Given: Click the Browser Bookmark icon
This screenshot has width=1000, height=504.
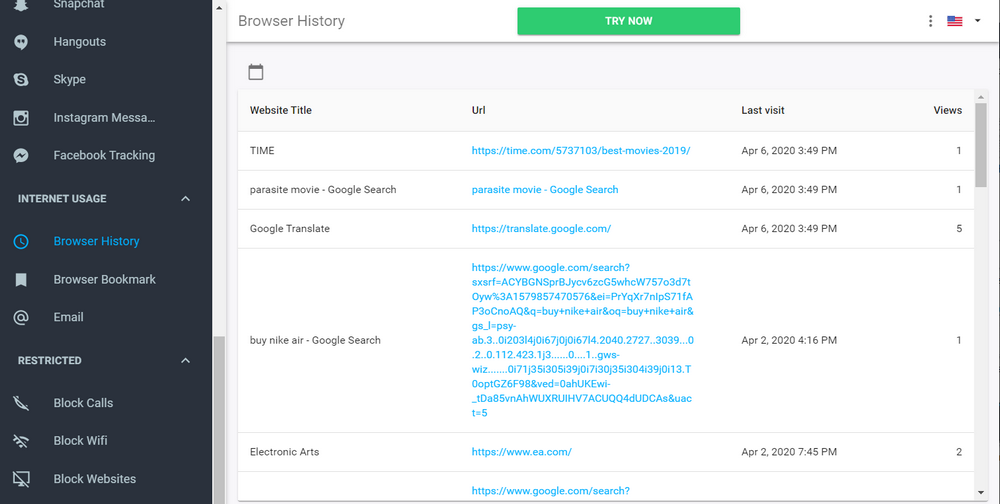Looking at the screenshot, I should (x=21, y=280).
